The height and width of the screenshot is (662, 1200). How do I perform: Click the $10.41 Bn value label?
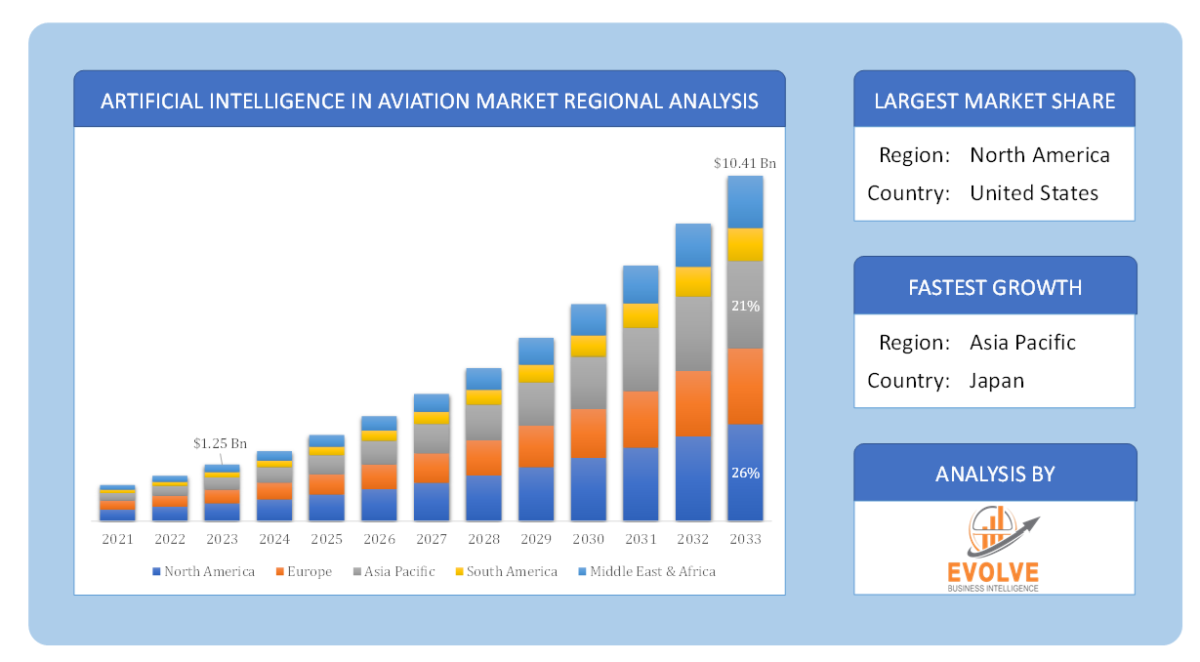tap(744, 161)
